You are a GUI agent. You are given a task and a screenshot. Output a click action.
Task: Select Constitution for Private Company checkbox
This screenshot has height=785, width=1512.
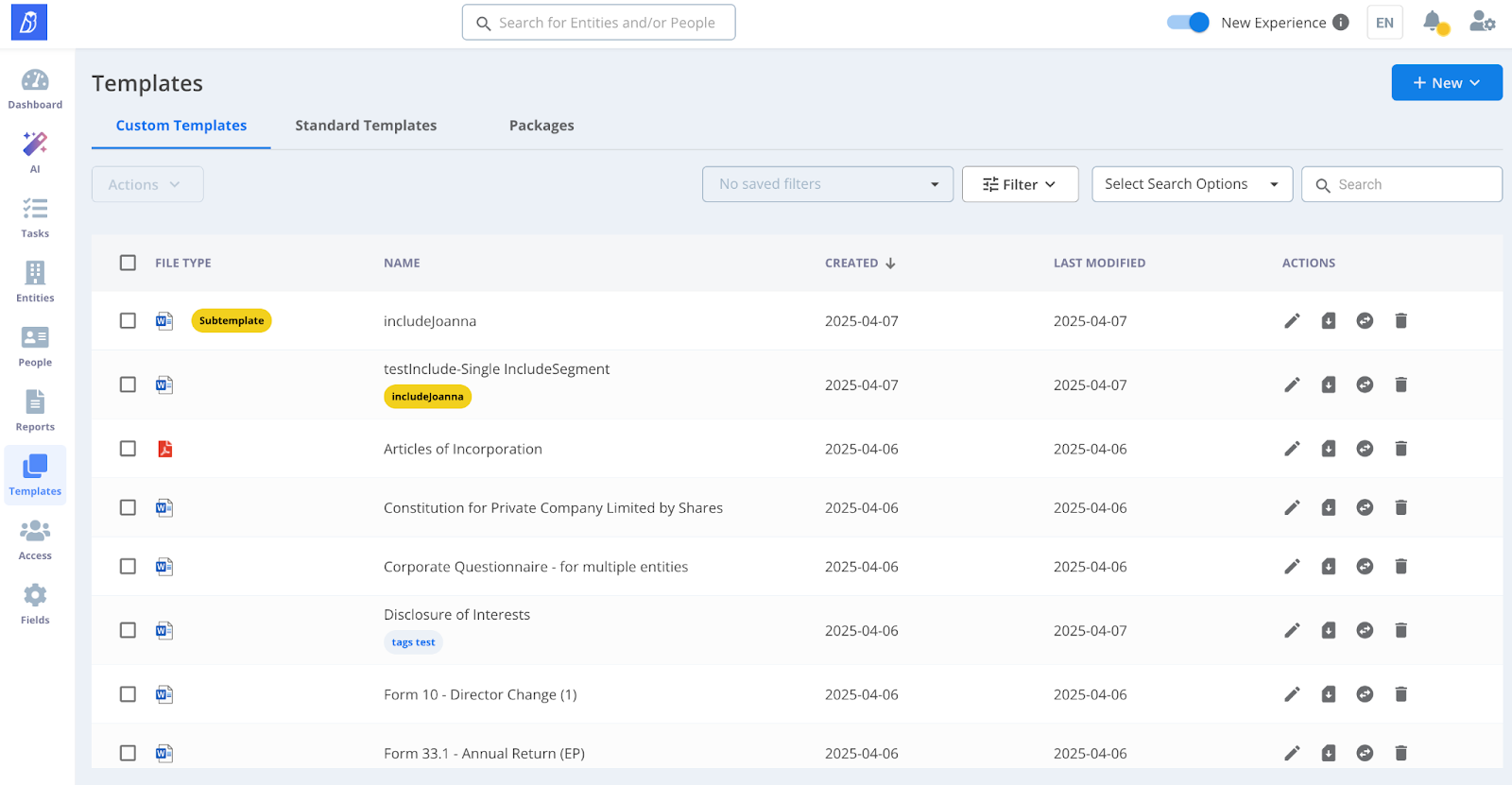pos(128,507)
